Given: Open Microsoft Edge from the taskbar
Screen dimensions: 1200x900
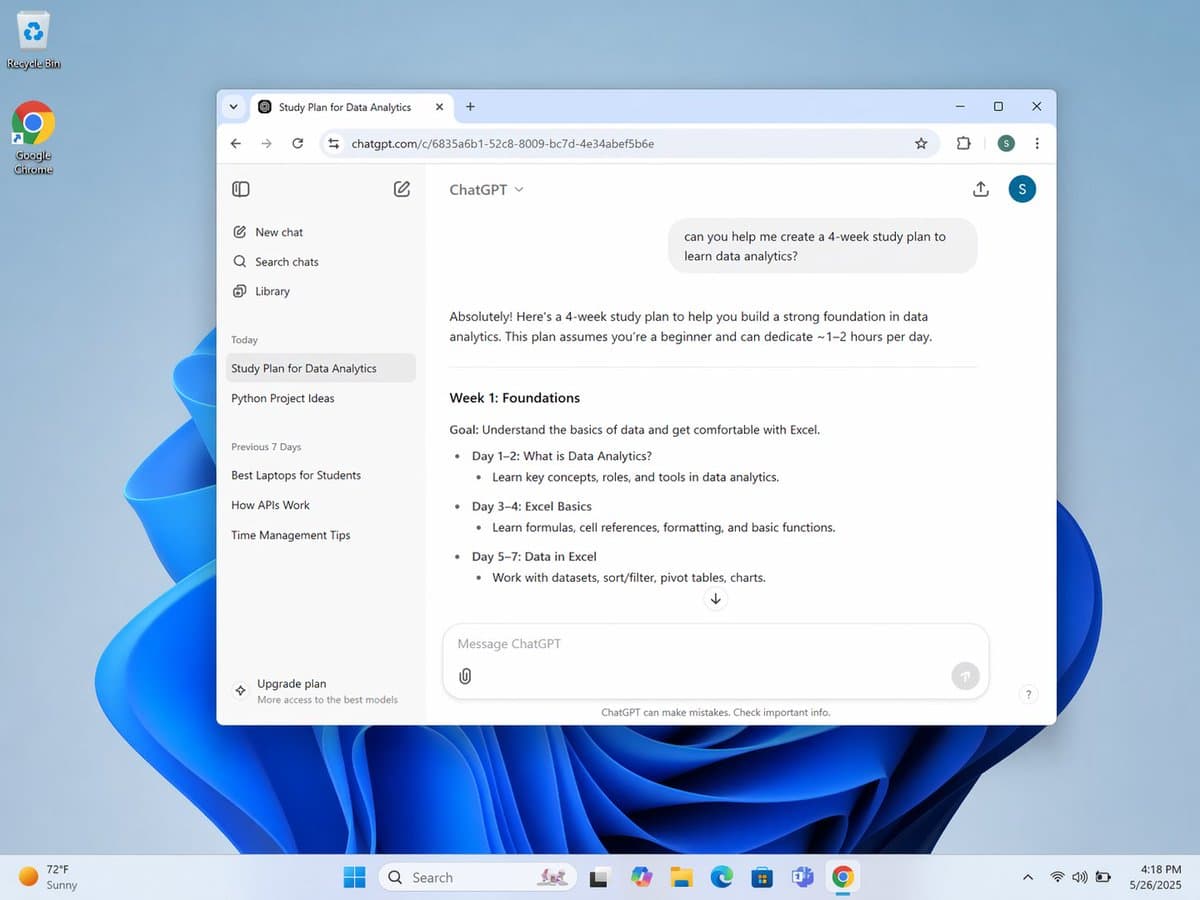Looking at the screenshot, I should tap(722, 877).
